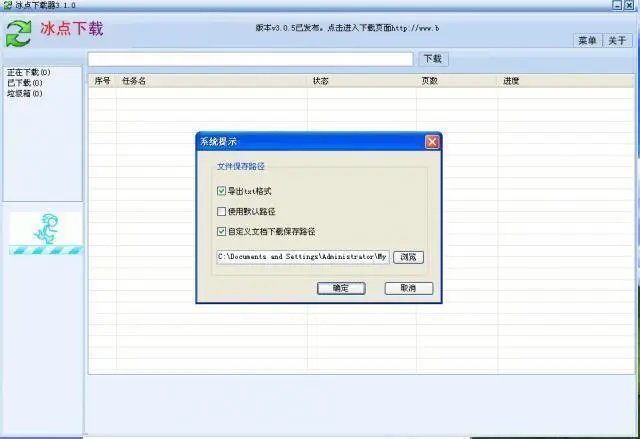This screenshot has height=439, width=640.
Task: Select 已下载 (0) in sidebar
Action: coord(24,83)
